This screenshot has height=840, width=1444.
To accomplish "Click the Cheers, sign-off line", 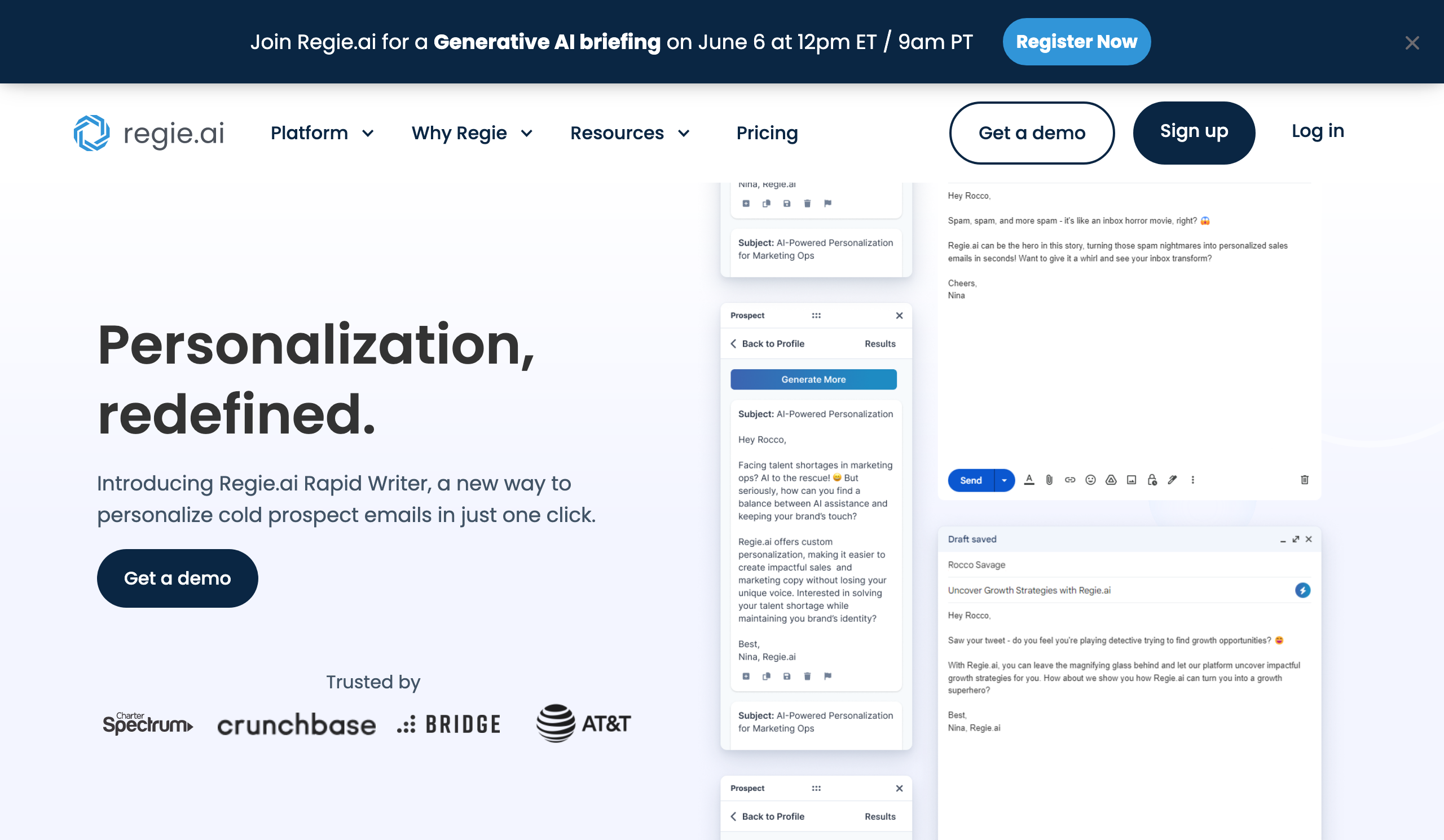I will tap(962, 283).
